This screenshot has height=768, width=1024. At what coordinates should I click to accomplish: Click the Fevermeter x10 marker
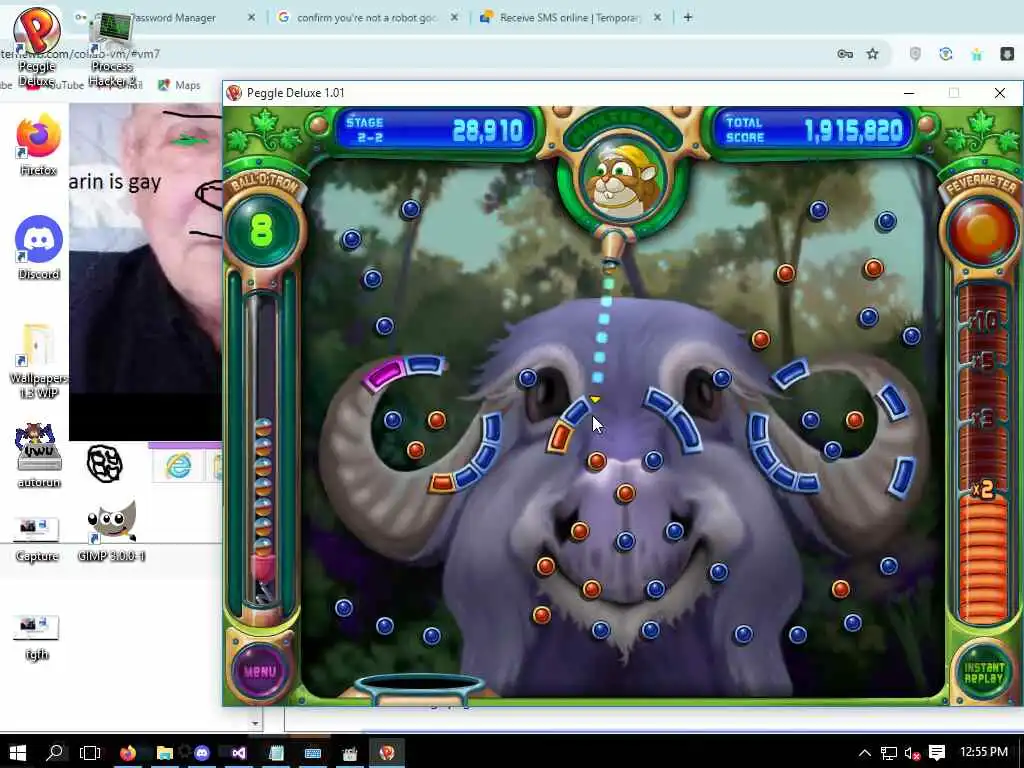tap(983, 322)
